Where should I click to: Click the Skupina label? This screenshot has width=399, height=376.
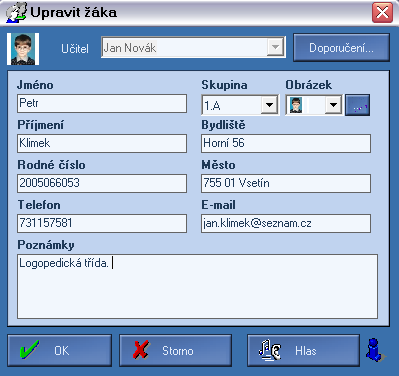(x=224, y=85)
